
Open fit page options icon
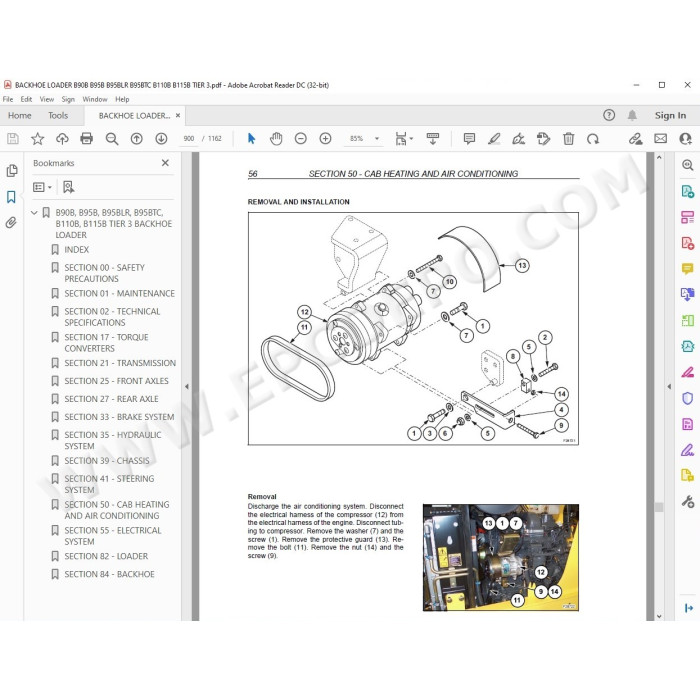[404, 139]
